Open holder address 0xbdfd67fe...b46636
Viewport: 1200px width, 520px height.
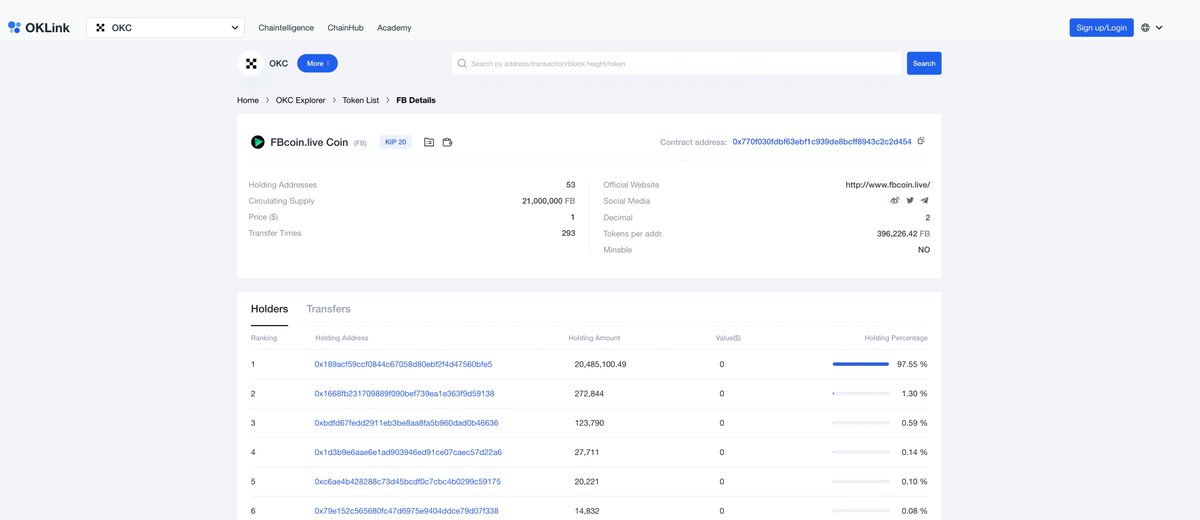(406, 423)
